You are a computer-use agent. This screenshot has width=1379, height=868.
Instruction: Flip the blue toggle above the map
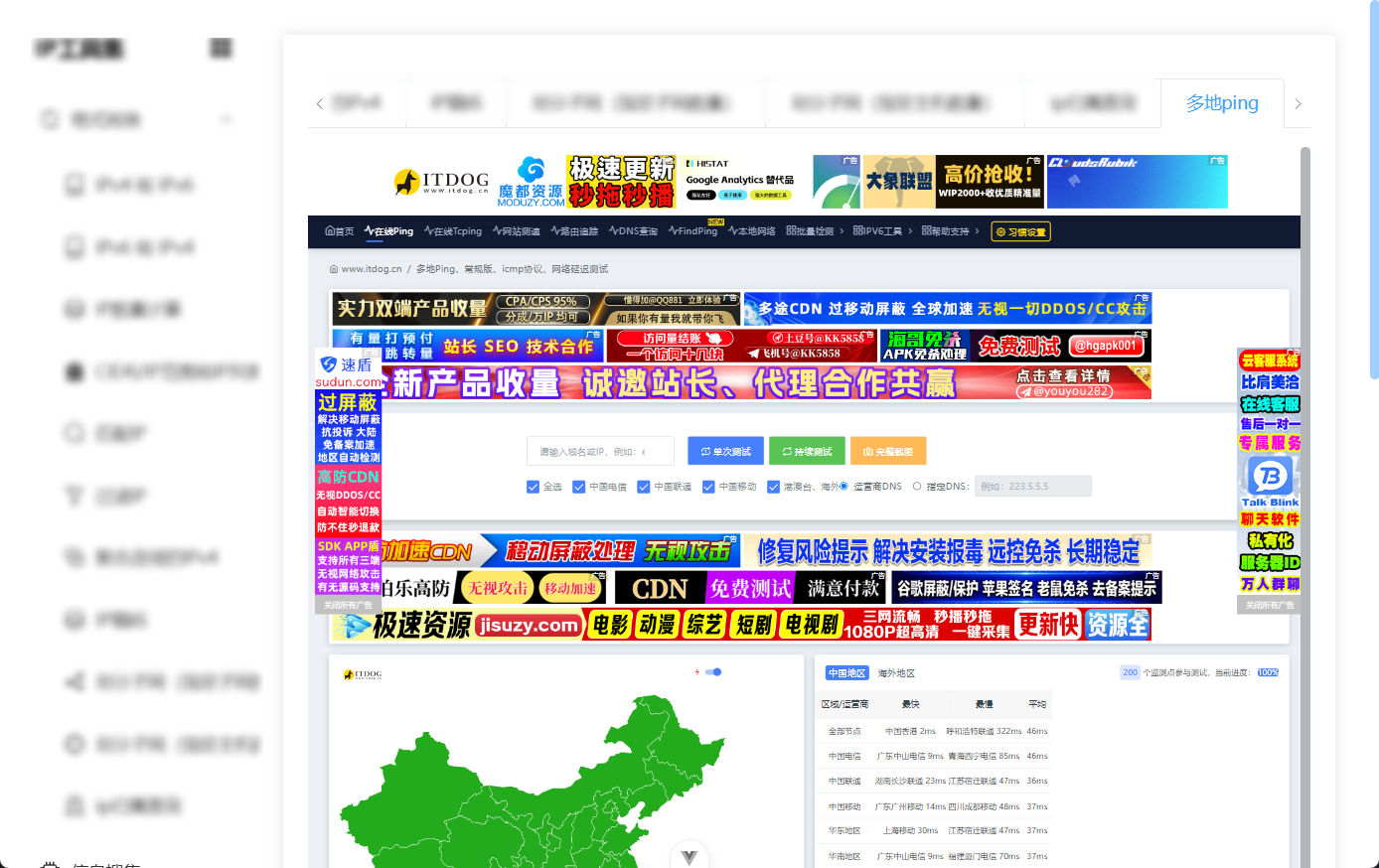pyautogui.click(x=712, y=671)
